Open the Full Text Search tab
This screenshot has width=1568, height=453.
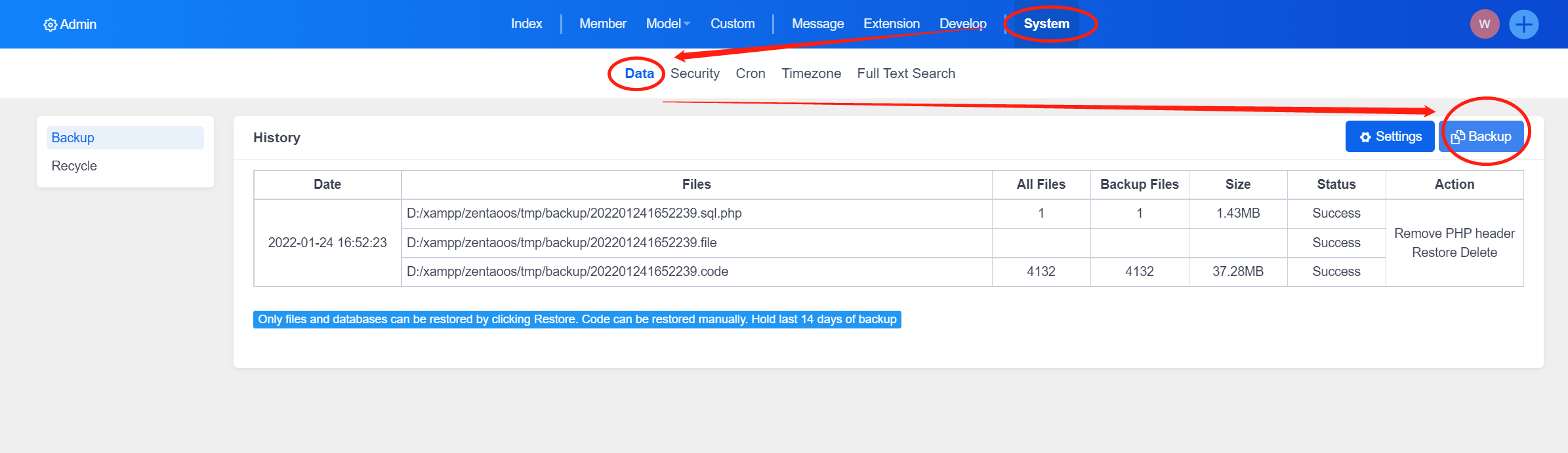(905, 73)
